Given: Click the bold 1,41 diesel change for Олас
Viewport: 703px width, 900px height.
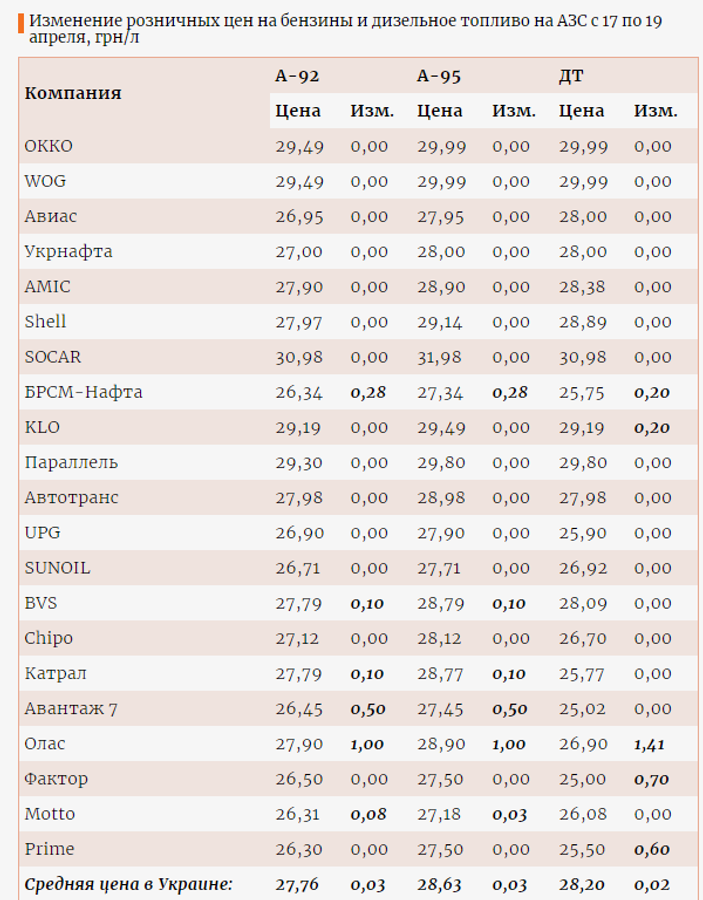Looking at the screenshot, I should click(653, 744).
